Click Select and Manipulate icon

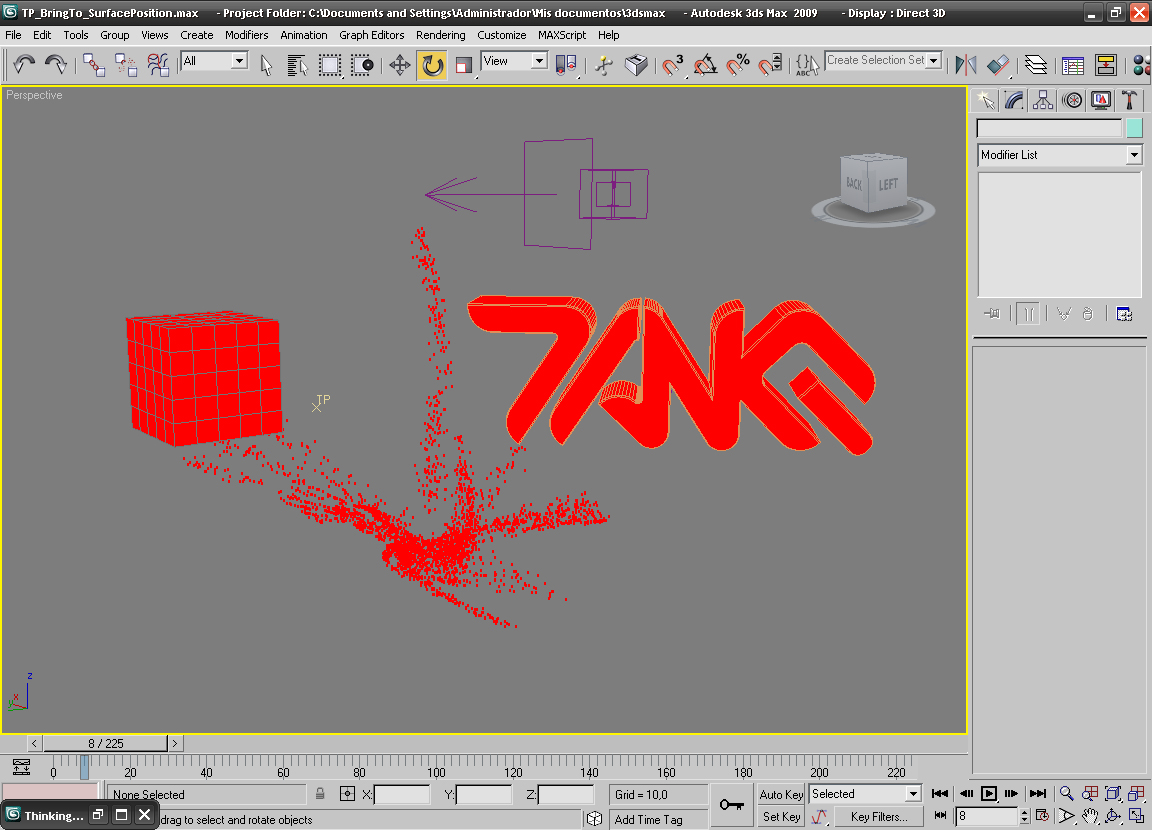(x=604, y=65)
